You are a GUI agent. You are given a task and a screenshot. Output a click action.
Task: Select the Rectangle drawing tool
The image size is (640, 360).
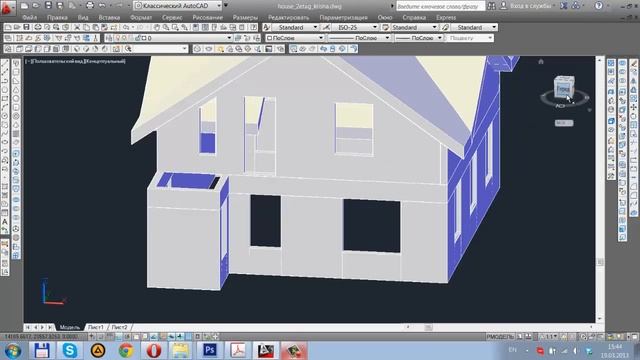(5, 98)
